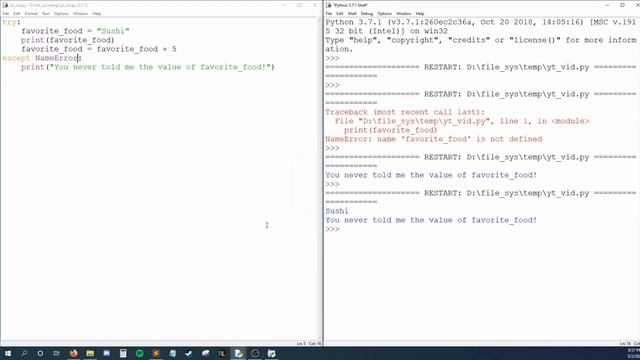The image size is (640, 360).
Task: Open the Edit menu in the Python Shell
Action: pos(340,13)
